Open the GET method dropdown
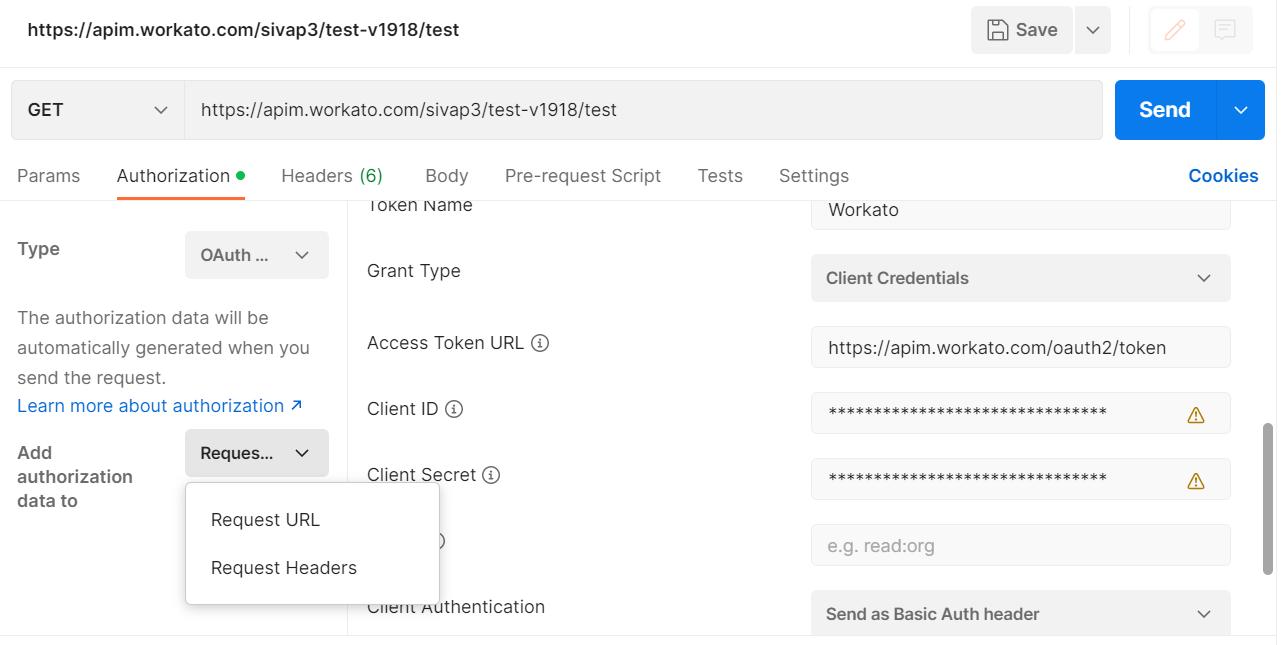1285x645 pixels. point(97,110)
